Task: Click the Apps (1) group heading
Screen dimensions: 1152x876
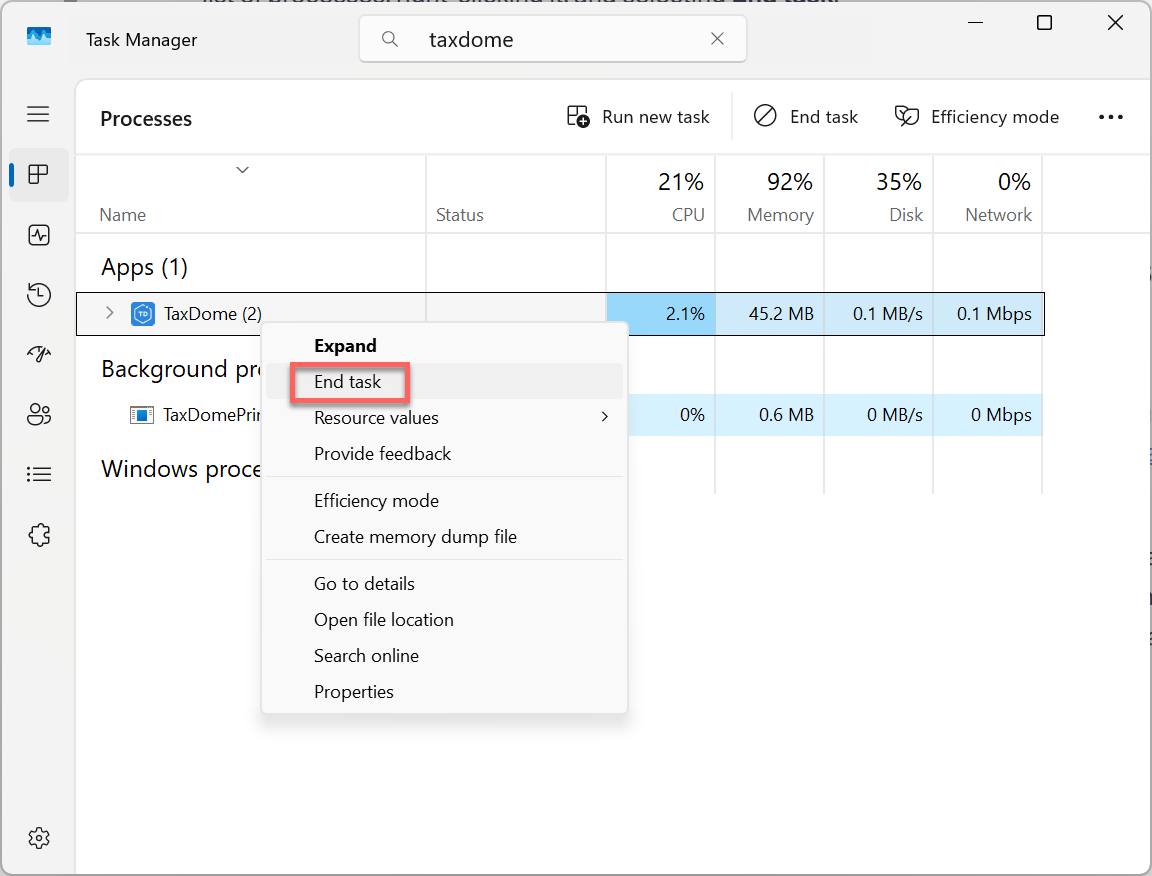Action: tap(144, 267)
